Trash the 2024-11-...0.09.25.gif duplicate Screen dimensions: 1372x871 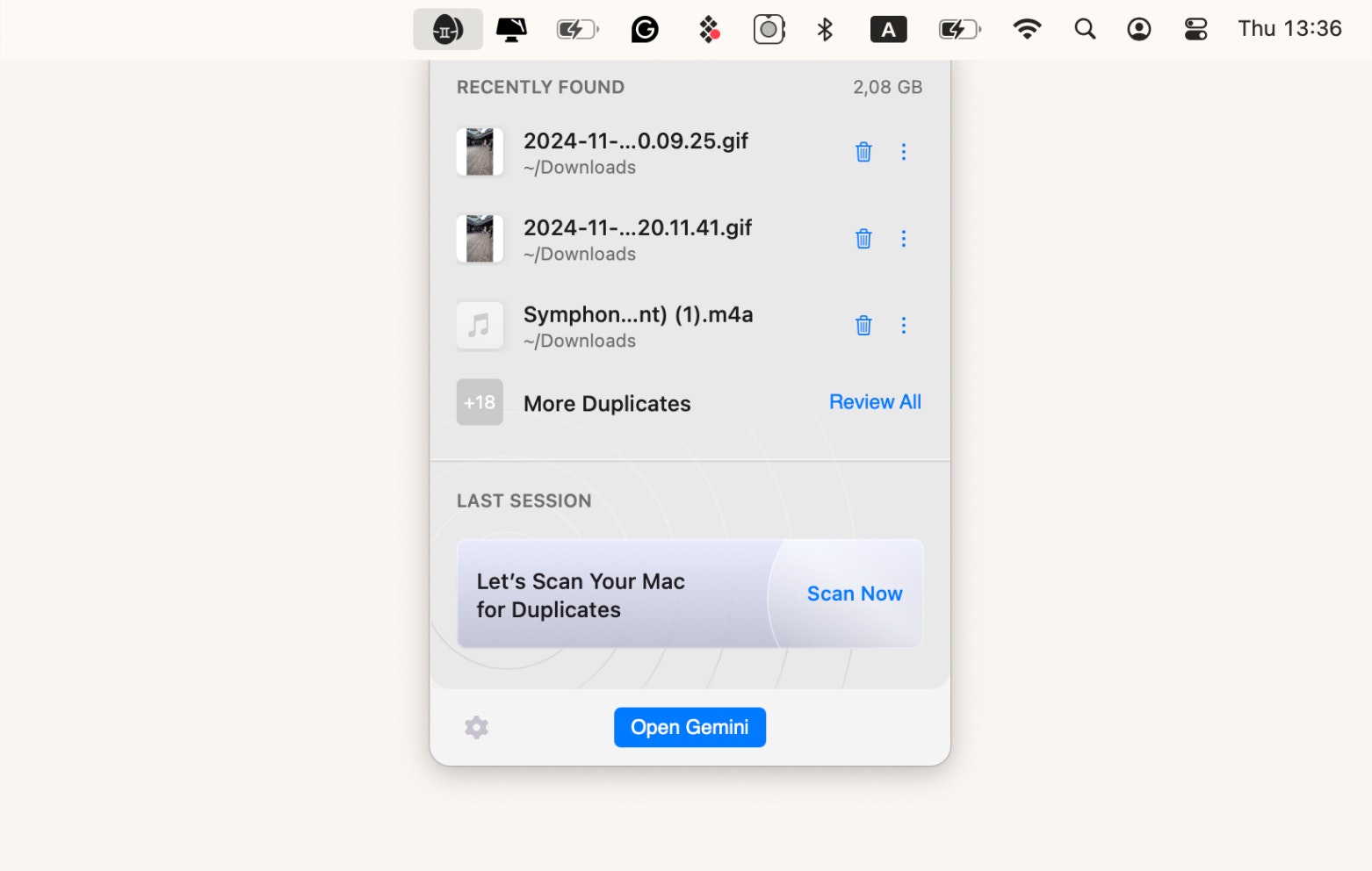[x=863, y=152]
